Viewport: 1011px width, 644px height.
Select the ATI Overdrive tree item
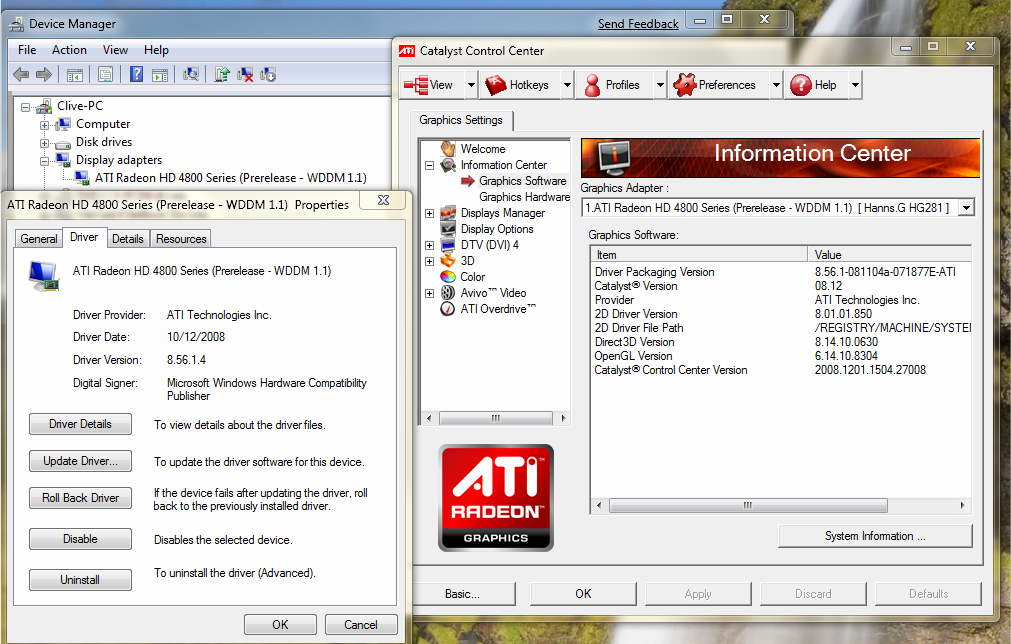pos(498,309)
